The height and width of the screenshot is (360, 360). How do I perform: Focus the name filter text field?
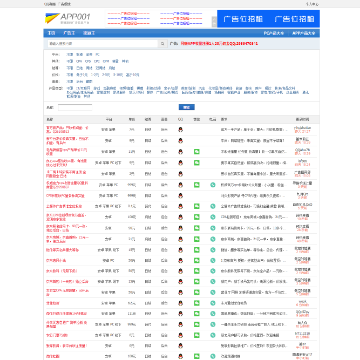75,107
